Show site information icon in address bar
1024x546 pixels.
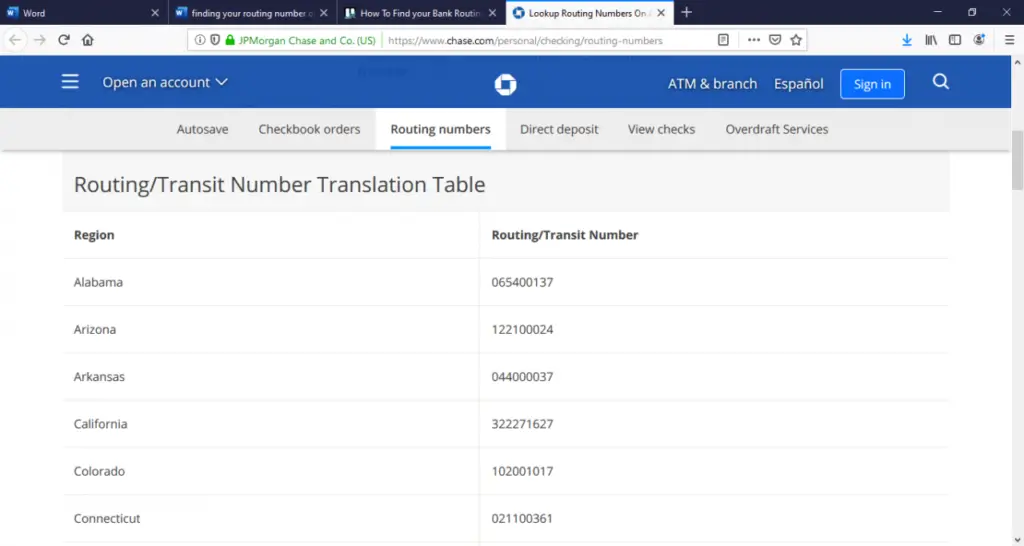[x=200, y=40]
